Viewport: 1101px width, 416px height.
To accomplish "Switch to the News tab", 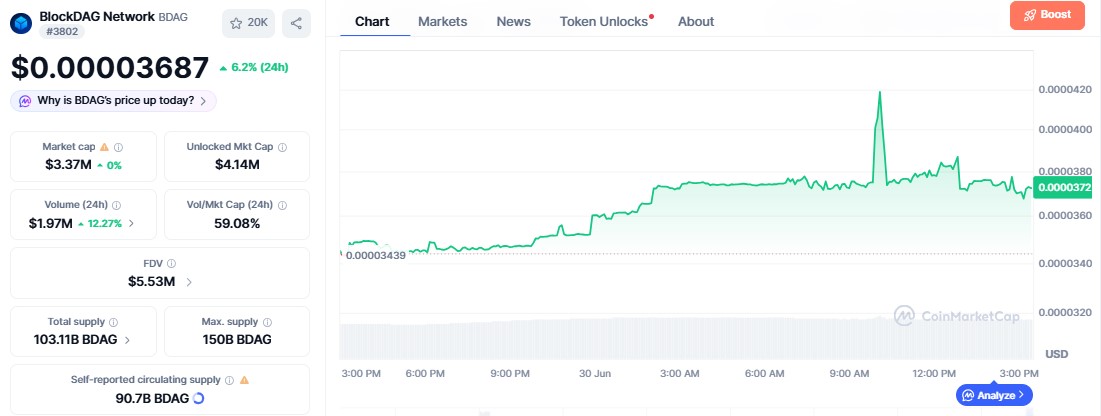I will [x=513, y=22].
